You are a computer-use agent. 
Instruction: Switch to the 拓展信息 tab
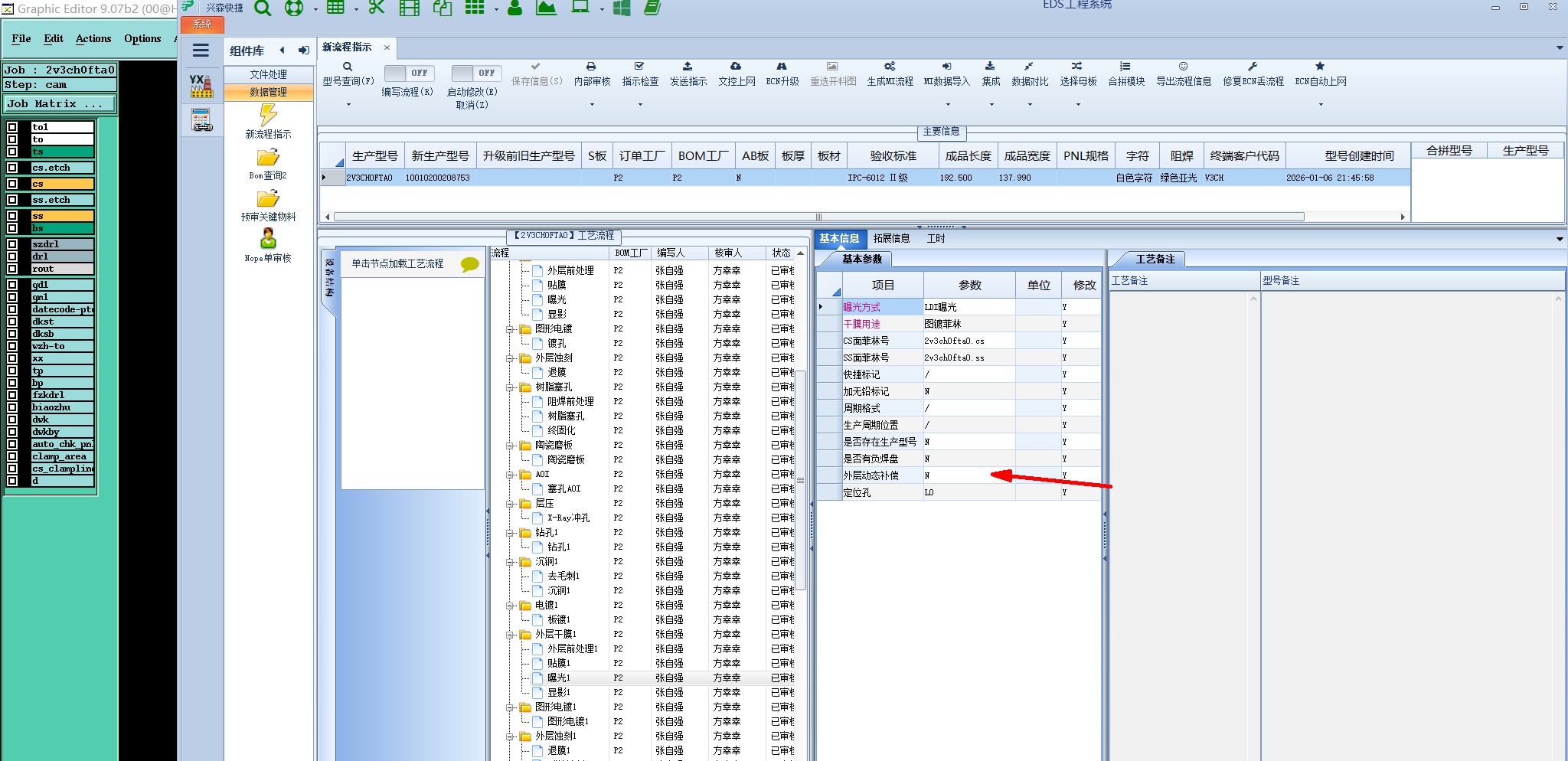(x=891, y=238)
